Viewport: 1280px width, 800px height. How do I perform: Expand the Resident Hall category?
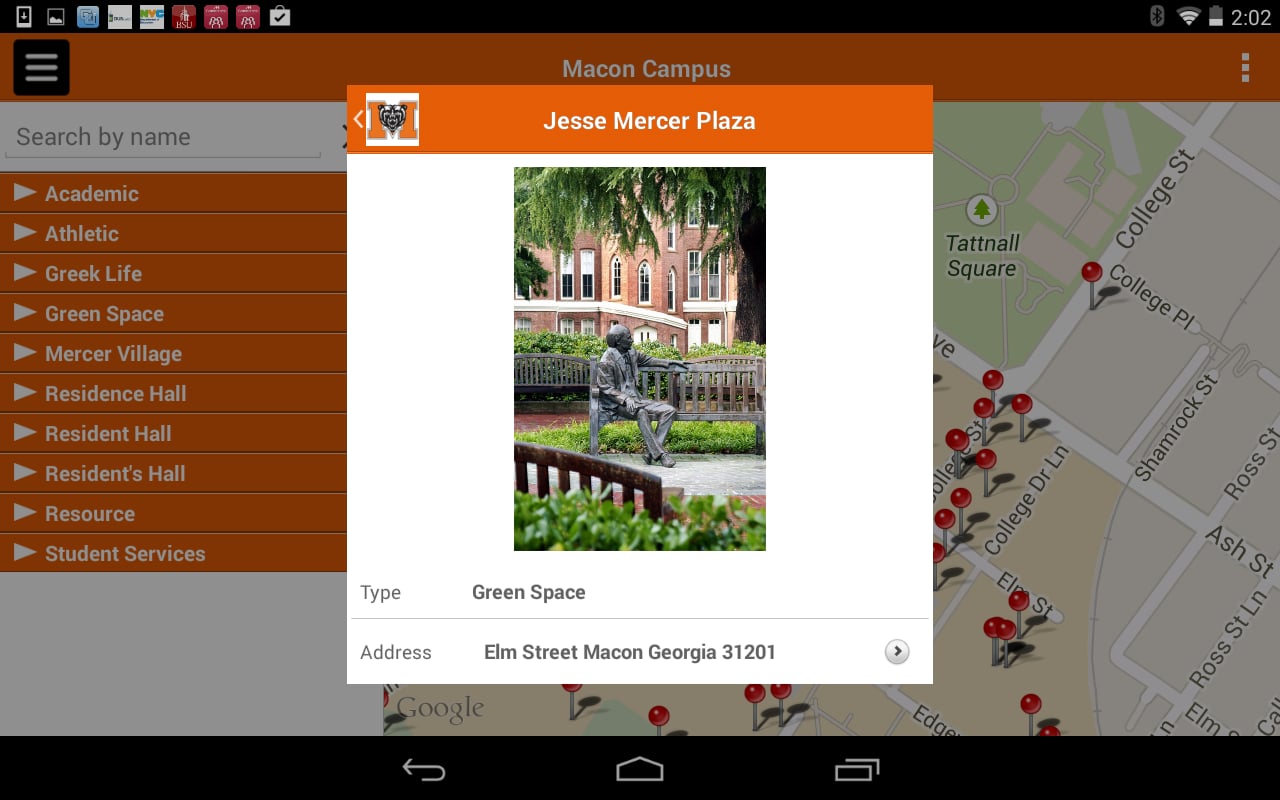(x=173, y=433)
